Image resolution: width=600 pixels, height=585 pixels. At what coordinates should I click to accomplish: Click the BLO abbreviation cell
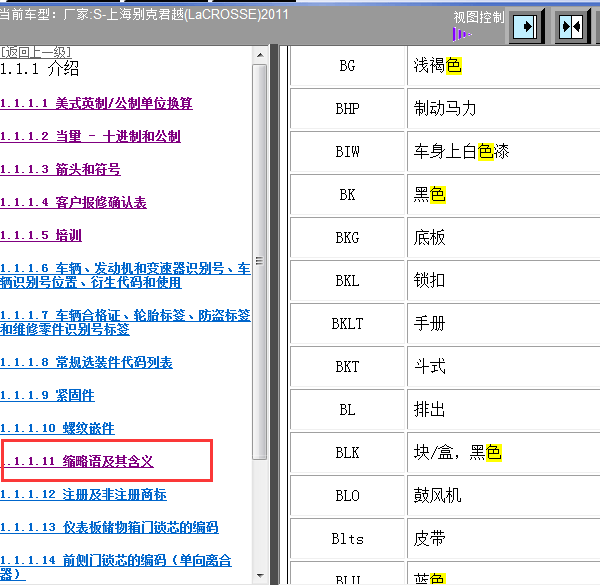[x=347, y=496]
